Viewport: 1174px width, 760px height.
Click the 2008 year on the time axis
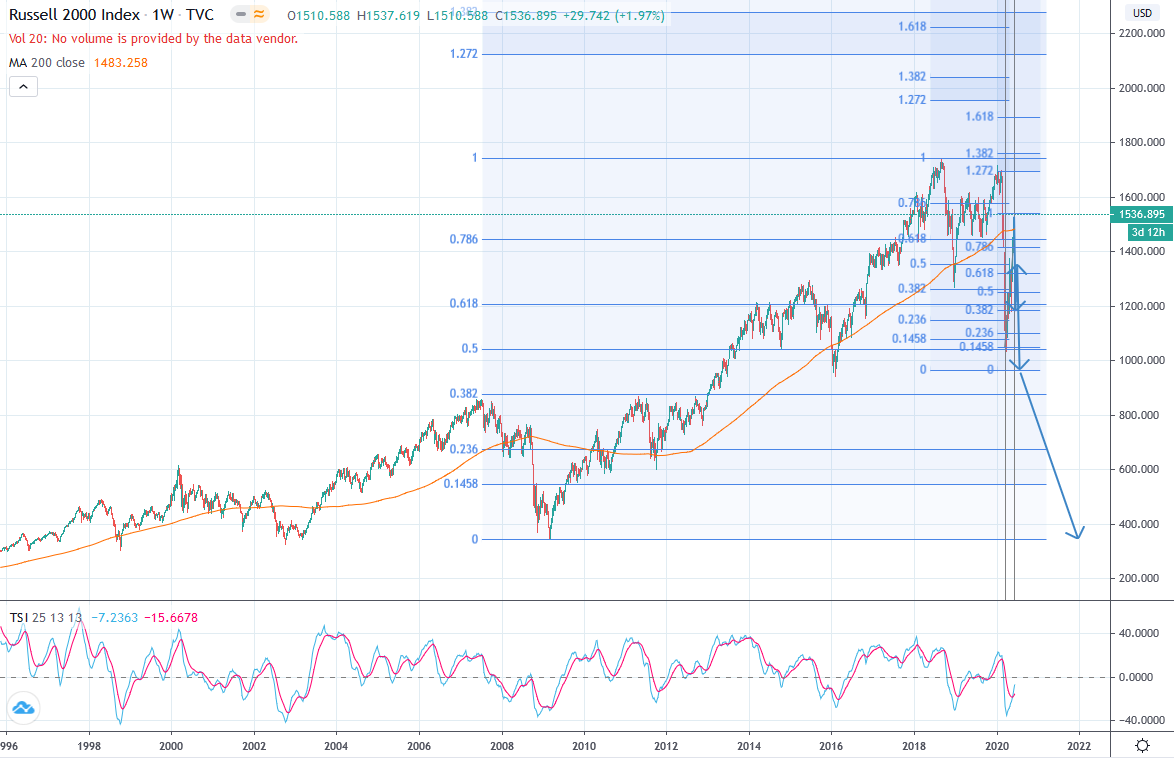coord(502,746)
